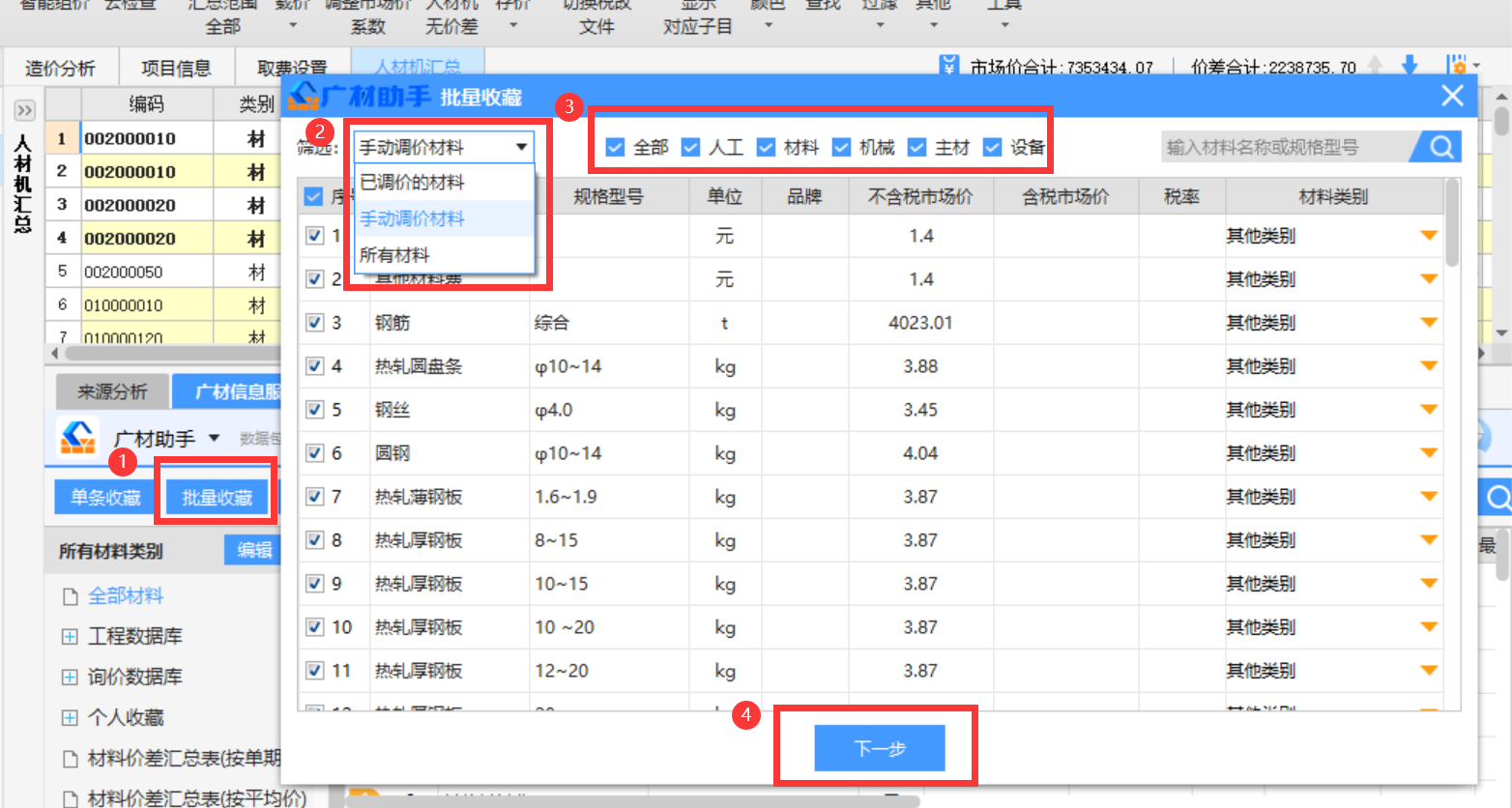Uncheck the 主材 filter checkbox
Viewport: 1512px width, 808px height.
pyautogui.click(x=916, y=147)
